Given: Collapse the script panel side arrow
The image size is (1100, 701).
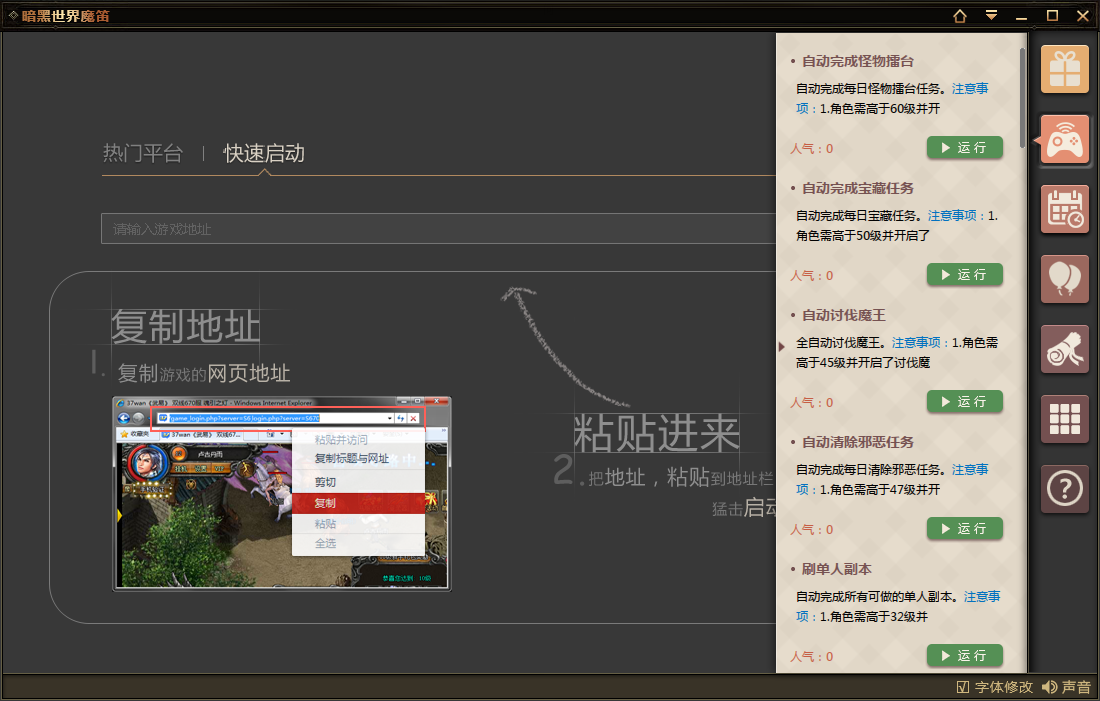Looking at the screenshot, I should pos(782,346).
